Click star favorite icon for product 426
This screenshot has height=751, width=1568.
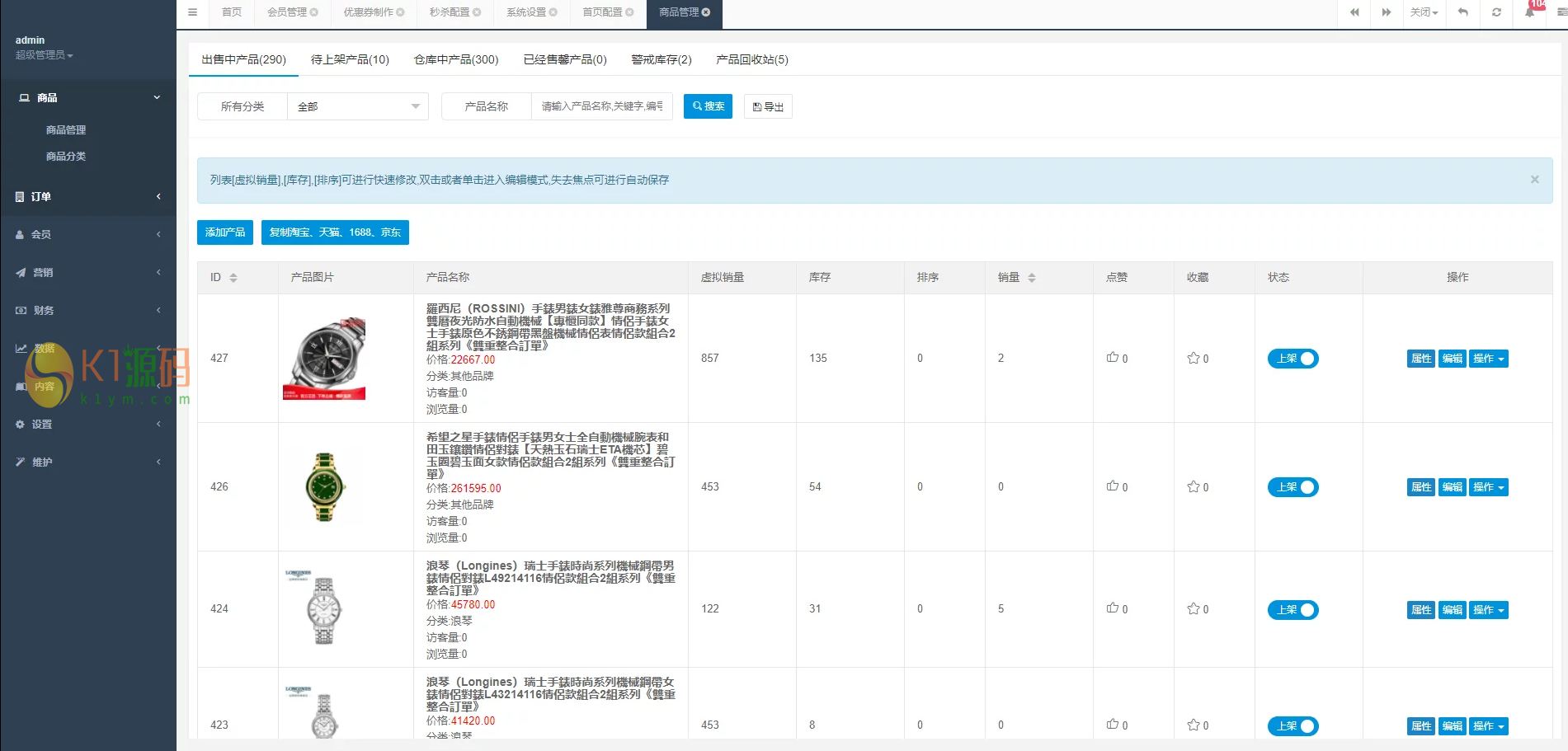click(1193, 486)
